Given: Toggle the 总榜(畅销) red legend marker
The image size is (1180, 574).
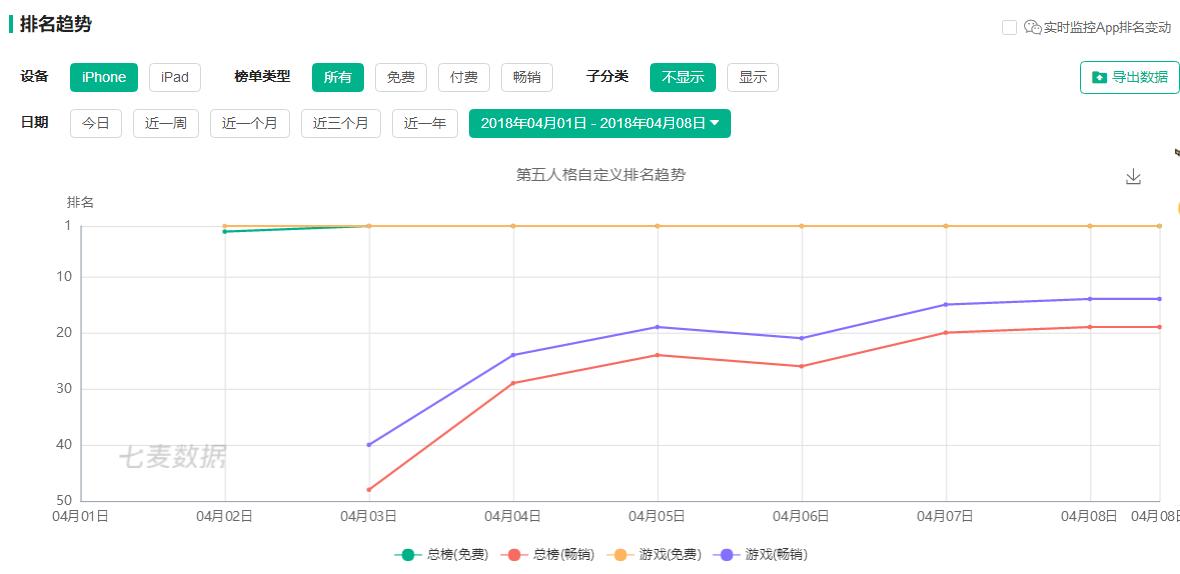Looking at the screenshot, I should tap(514, 555).
